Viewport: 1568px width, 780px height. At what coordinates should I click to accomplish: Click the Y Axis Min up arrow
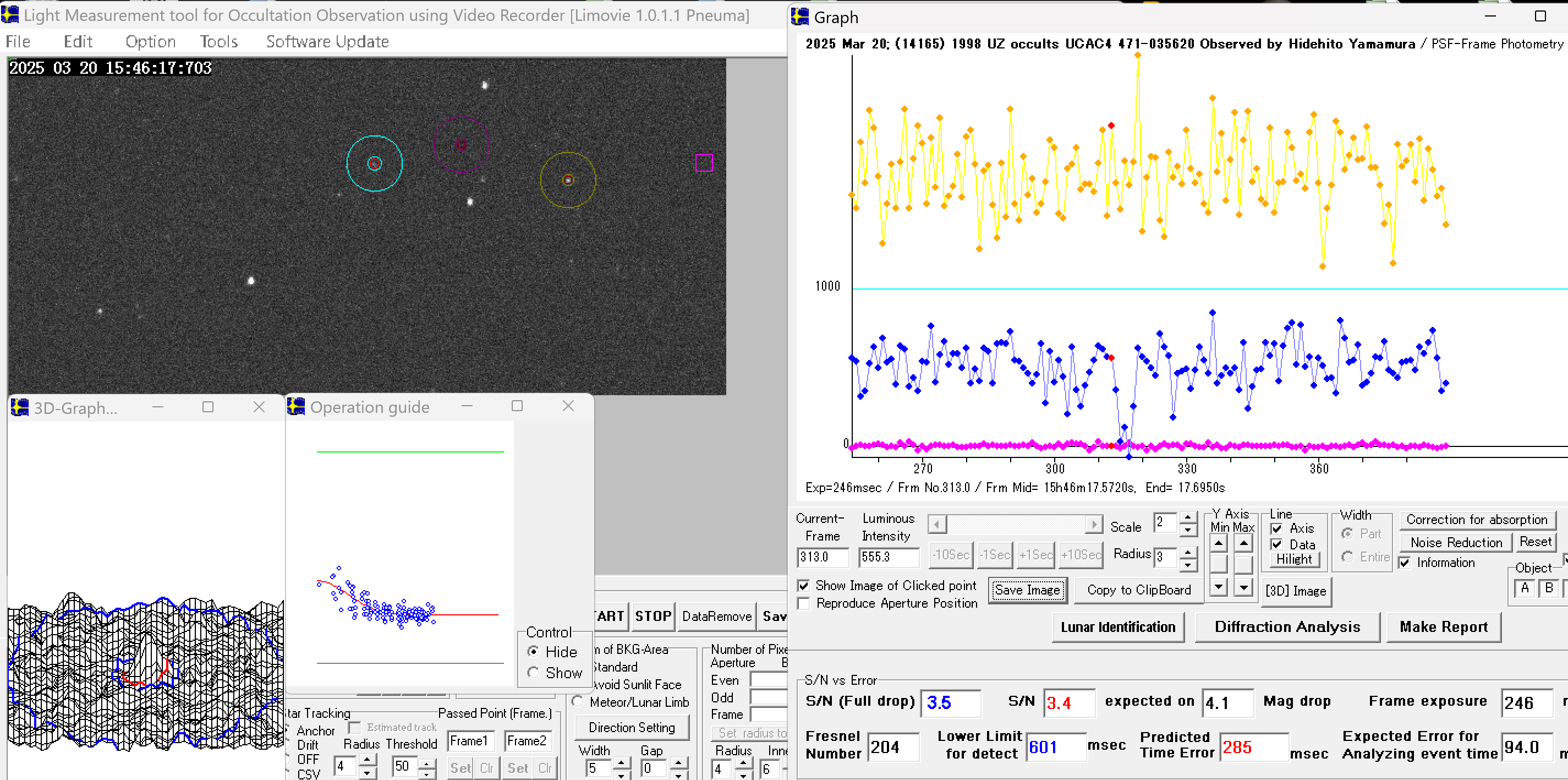click(1219, 543)
